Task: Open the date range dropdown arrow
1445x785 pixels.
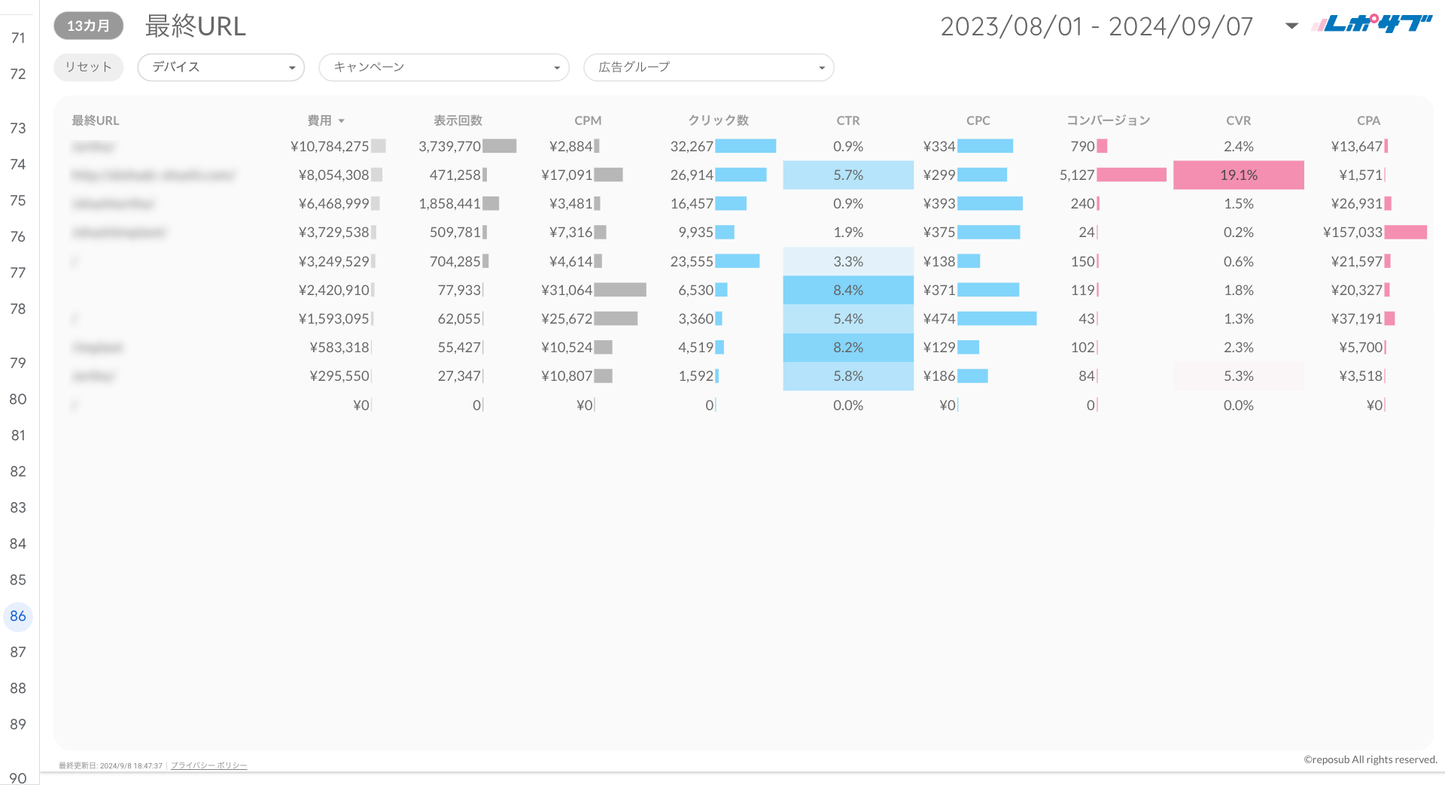Action: pos(1291,26)
